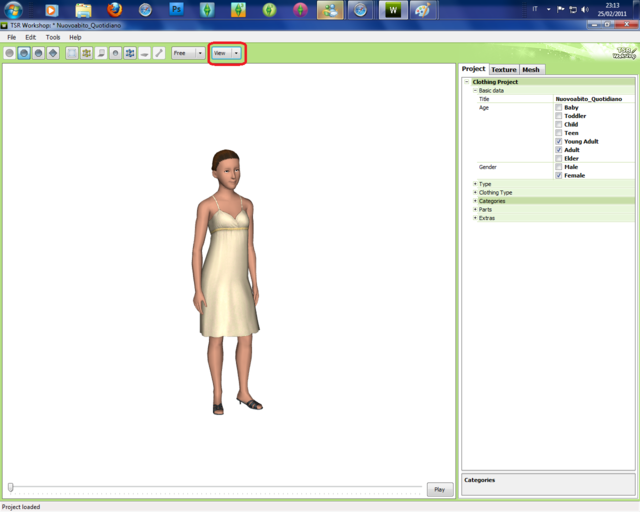Open the Free camera mode dropdown
The width and height of the screenshot is (640, 512).
(188, 53)
